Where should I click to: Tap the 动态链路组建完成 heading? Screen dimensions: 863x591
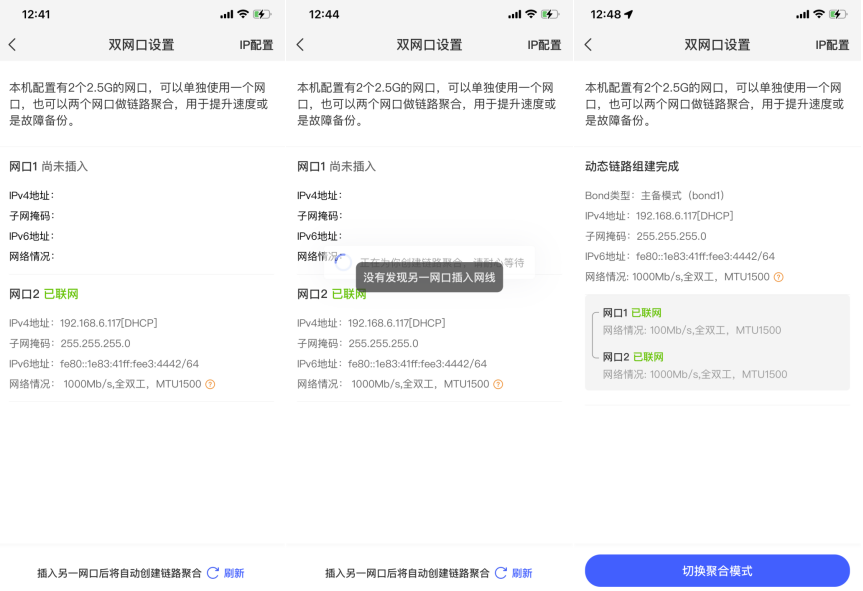tap(632, 166)
